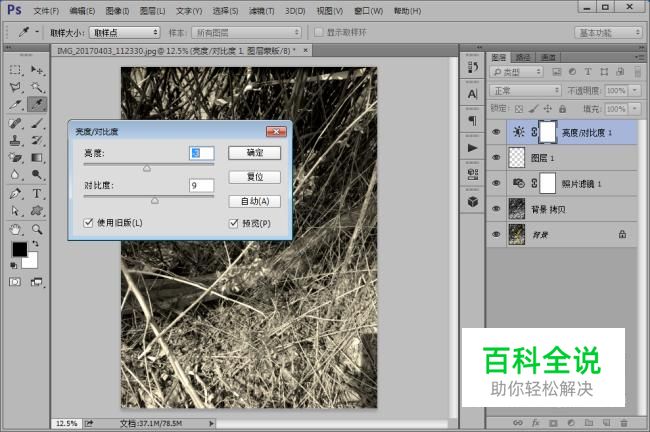Select the Horizontal Type tool
The image size is (650, 432).
37,193
